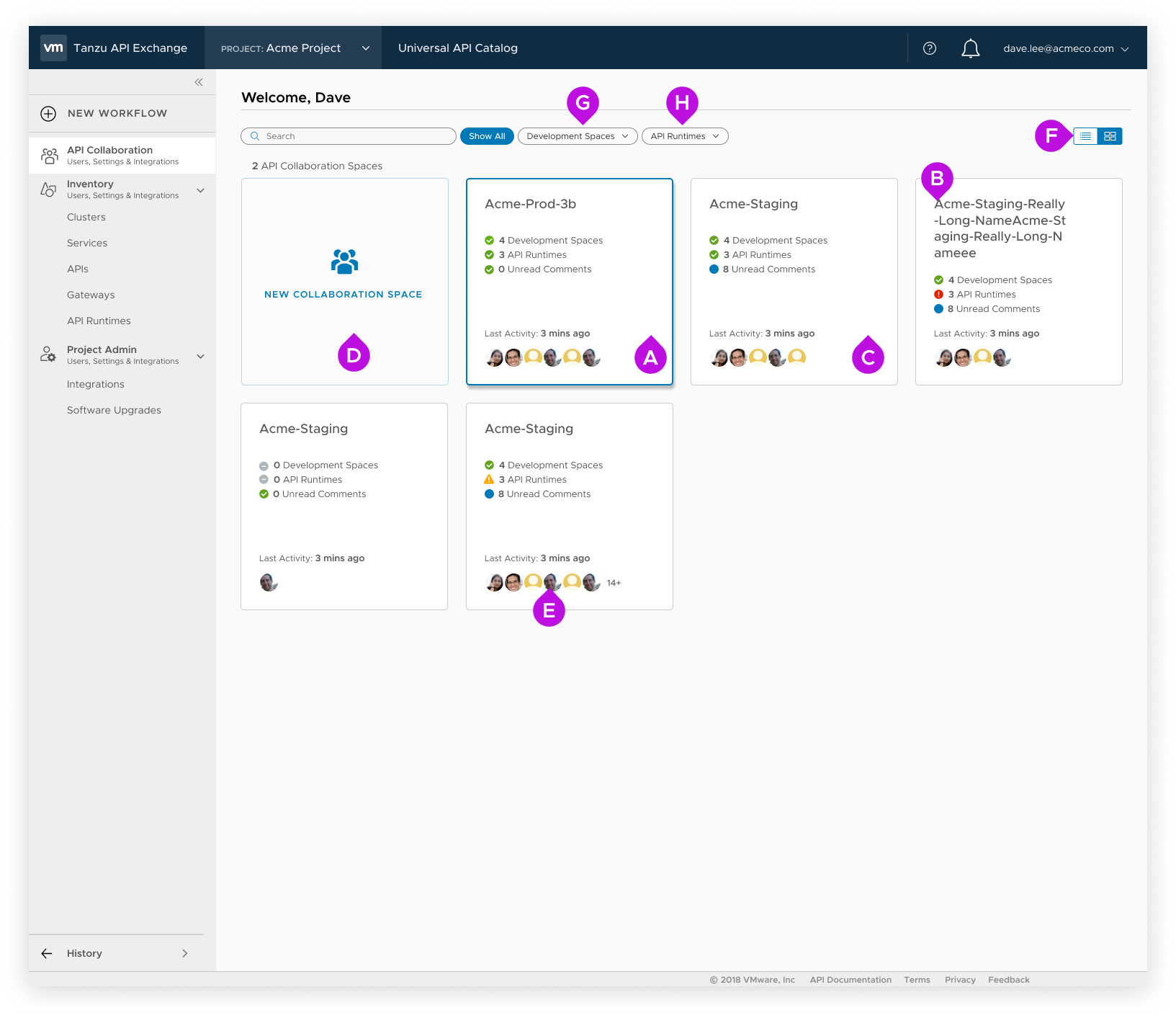Open the API Runtimes filter dropdown
Screen dimensions: 1176x1018
685,136
